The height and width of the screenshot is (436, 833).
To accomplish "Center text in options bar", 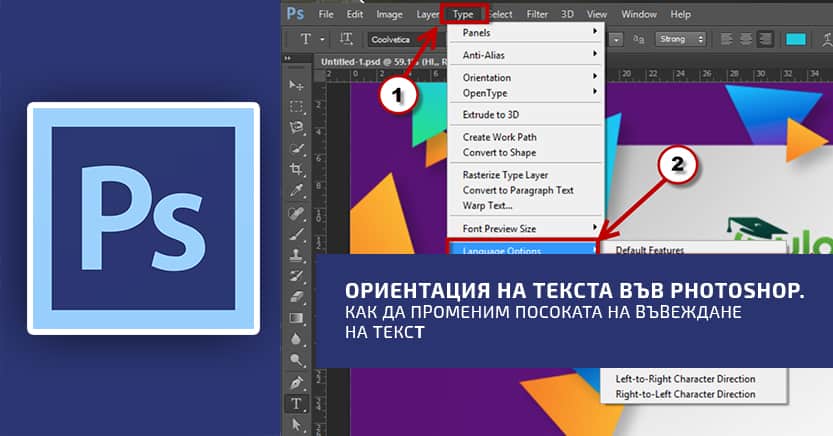I will coord(746,39).
